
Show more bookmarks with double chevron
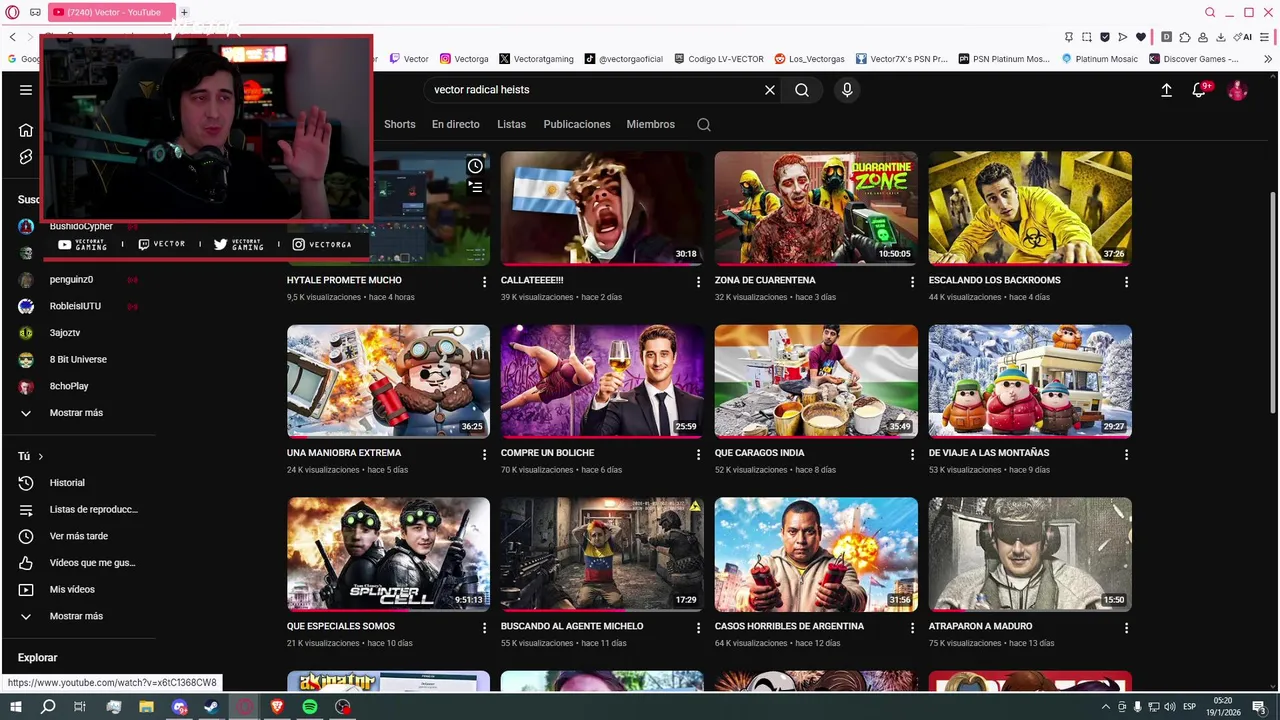[x=1268, y=59]
